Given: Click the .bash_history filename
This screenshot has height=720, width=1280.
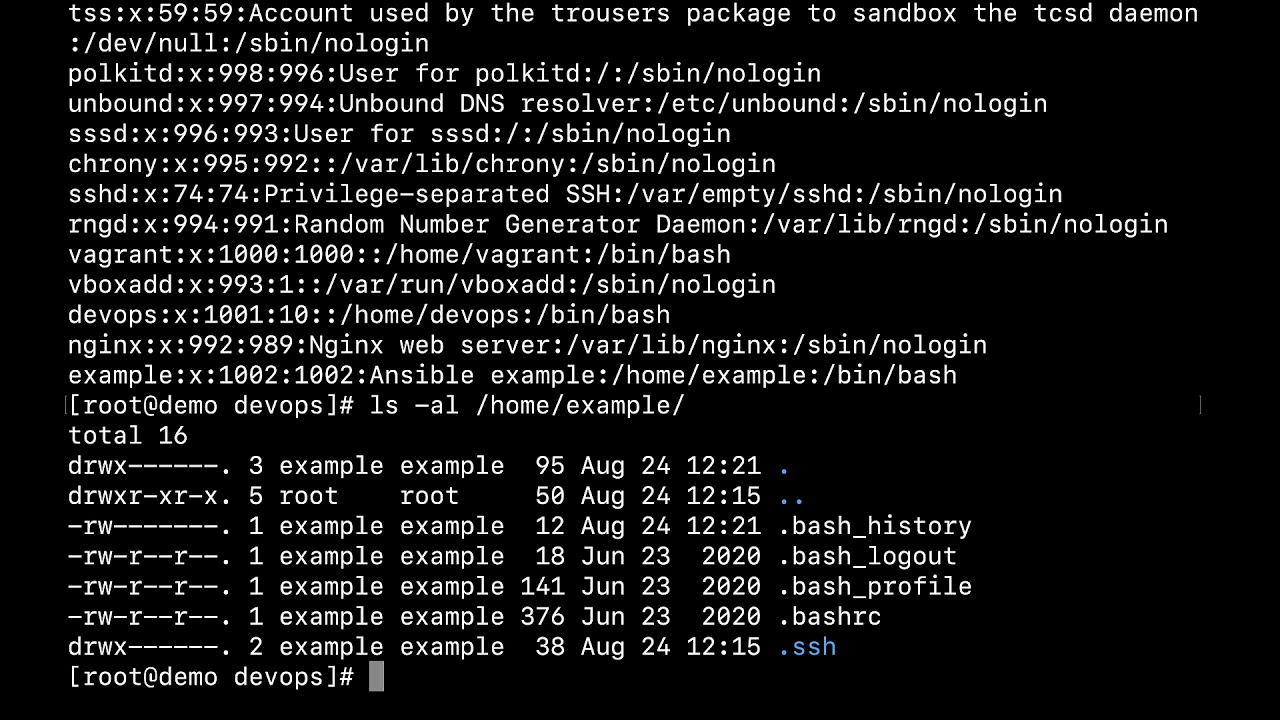Looking at the screenshot, I should tap(874, 526).
